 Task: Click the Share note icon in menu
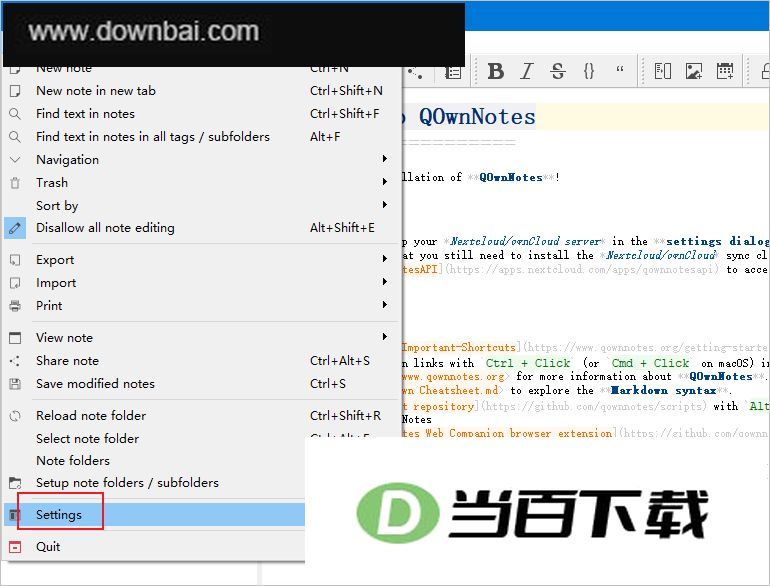click(15, 361)
